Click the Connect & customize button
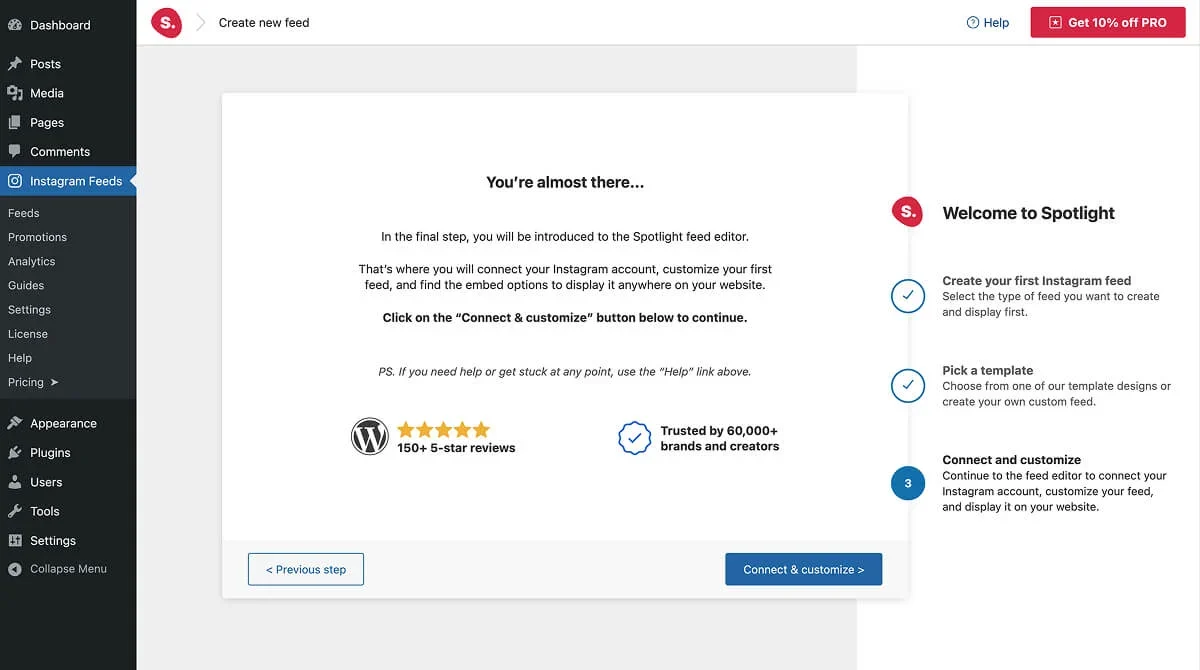 point(804,569)
